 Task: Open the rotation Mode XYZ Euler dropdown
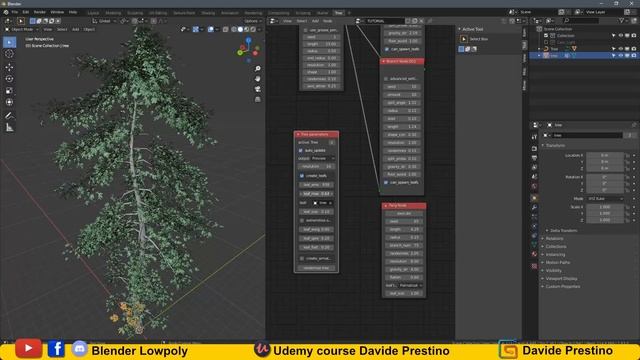pyautogui.click(x=605, y=198)
